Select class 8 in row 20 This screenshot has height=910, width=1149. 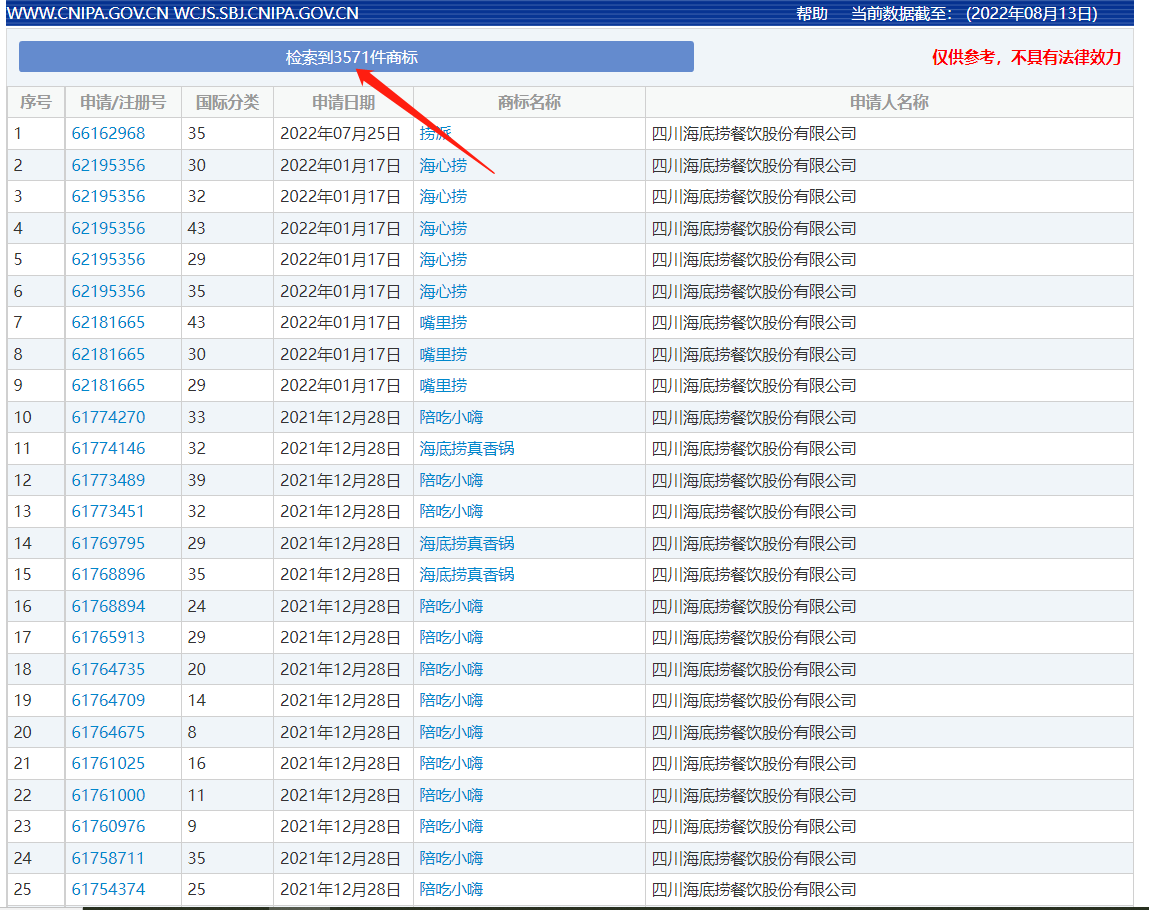coord(192,732)
